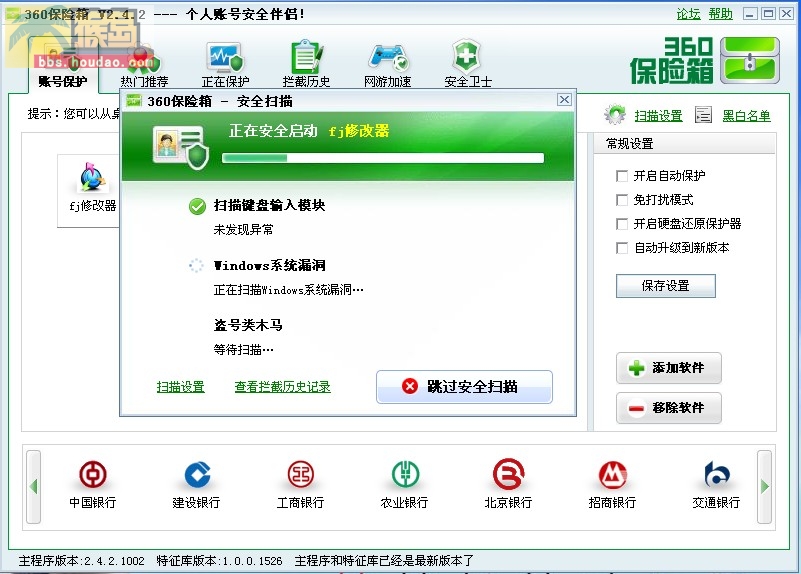Open the 论坛 link in title bar
801x574 pixels.
tap(688, 14)
